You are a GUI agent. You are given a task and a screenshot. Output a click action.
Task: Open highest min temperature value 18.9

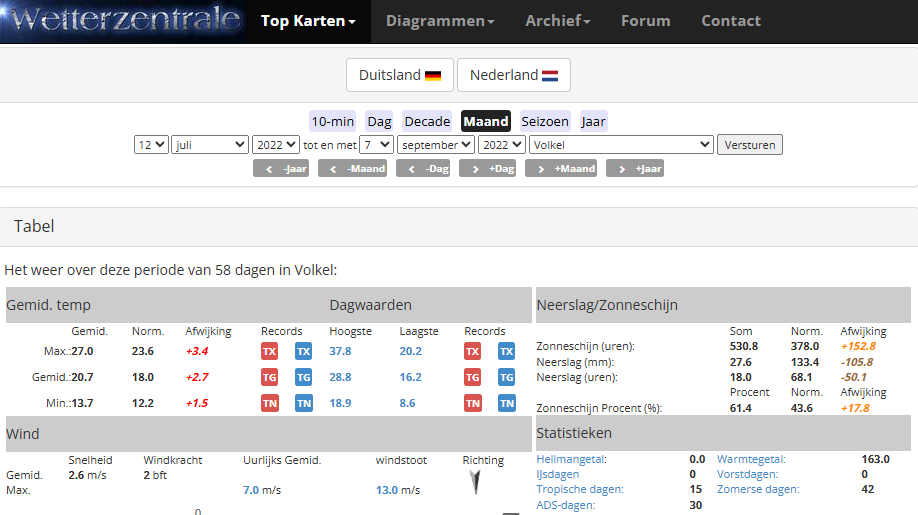(340, 403)
